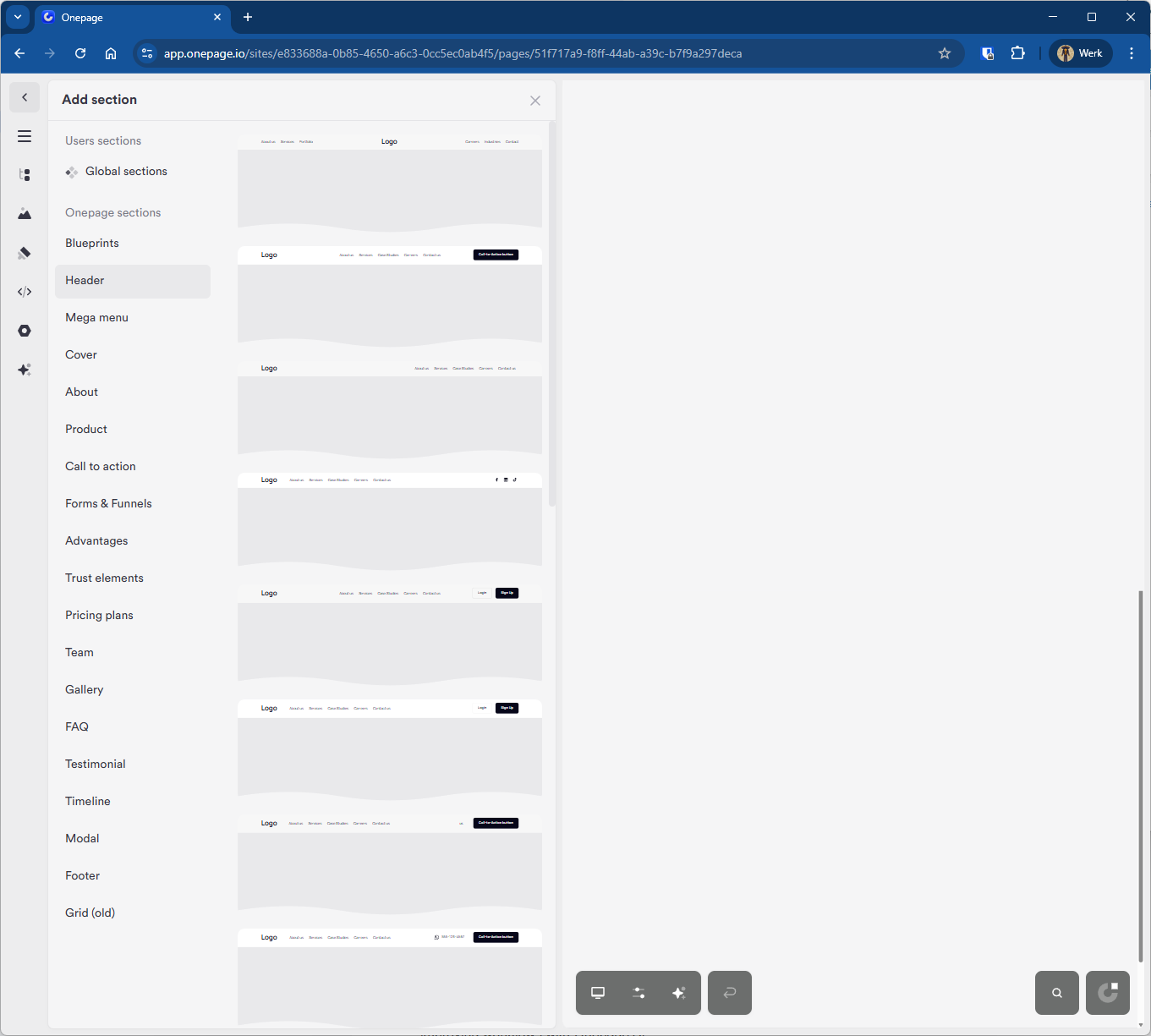Select the Footer category

(133, 876)
